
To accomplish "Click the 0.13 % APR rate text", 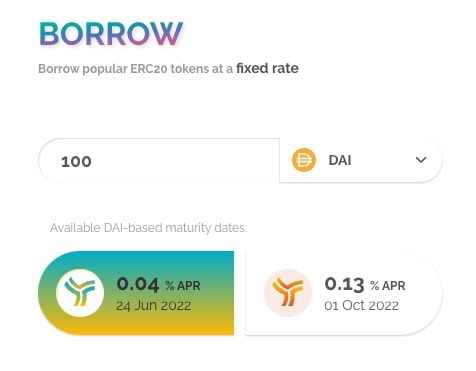I will tap(365, 285).
